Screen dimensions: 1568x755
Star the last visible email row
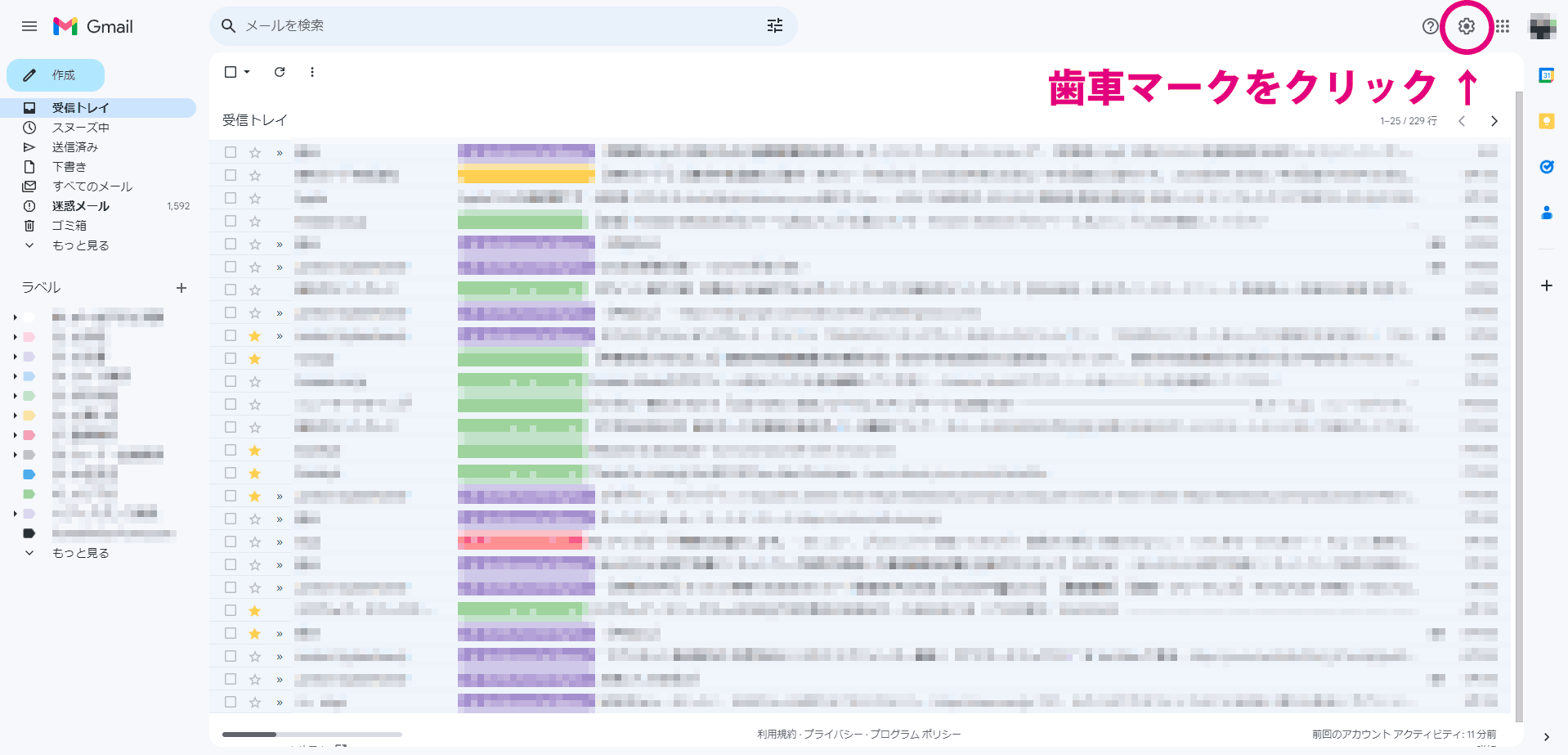(255, 702)
